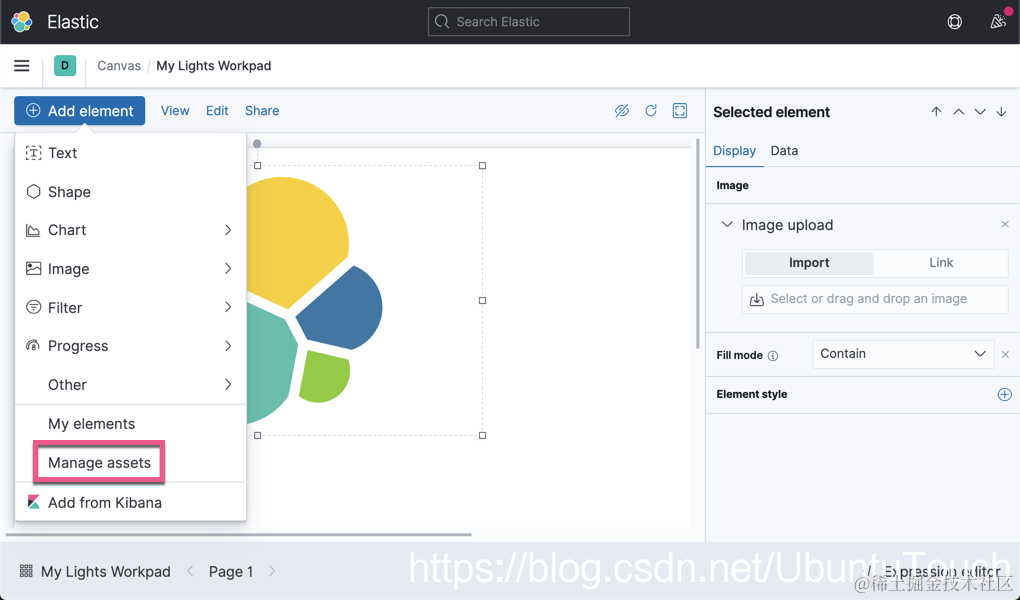
Task: Move element to top layer arrow
Action: pos(936,112)
